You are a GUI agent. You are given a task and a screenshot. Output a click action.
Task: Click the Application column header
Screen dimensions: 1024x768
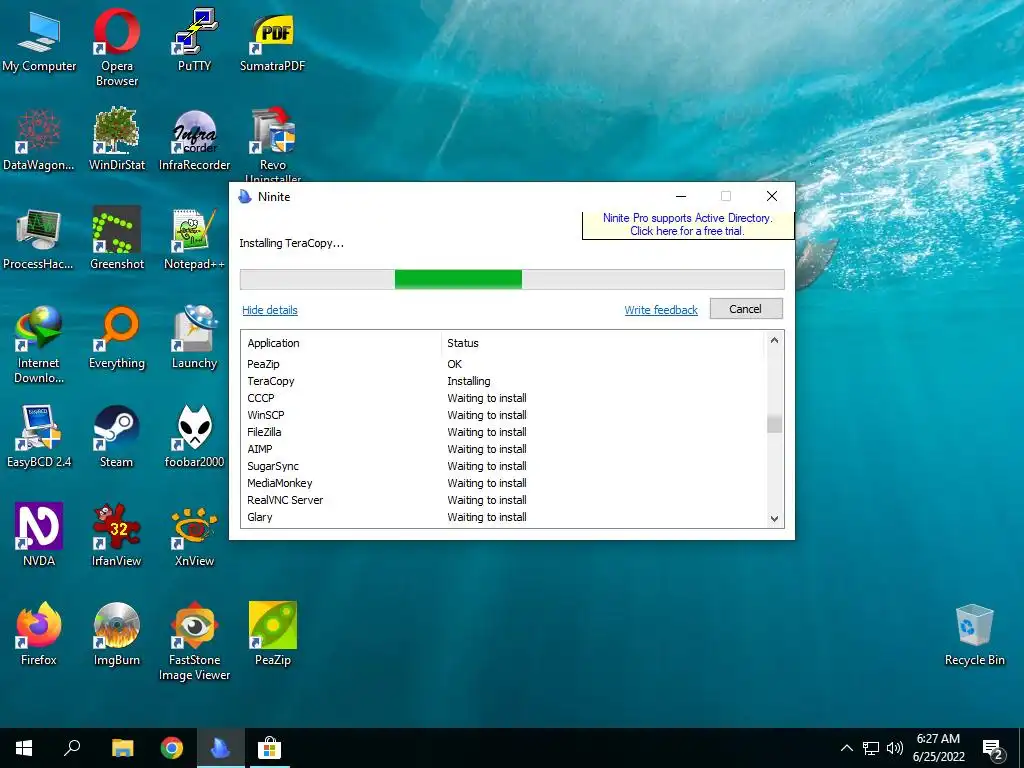click(341, 343)
